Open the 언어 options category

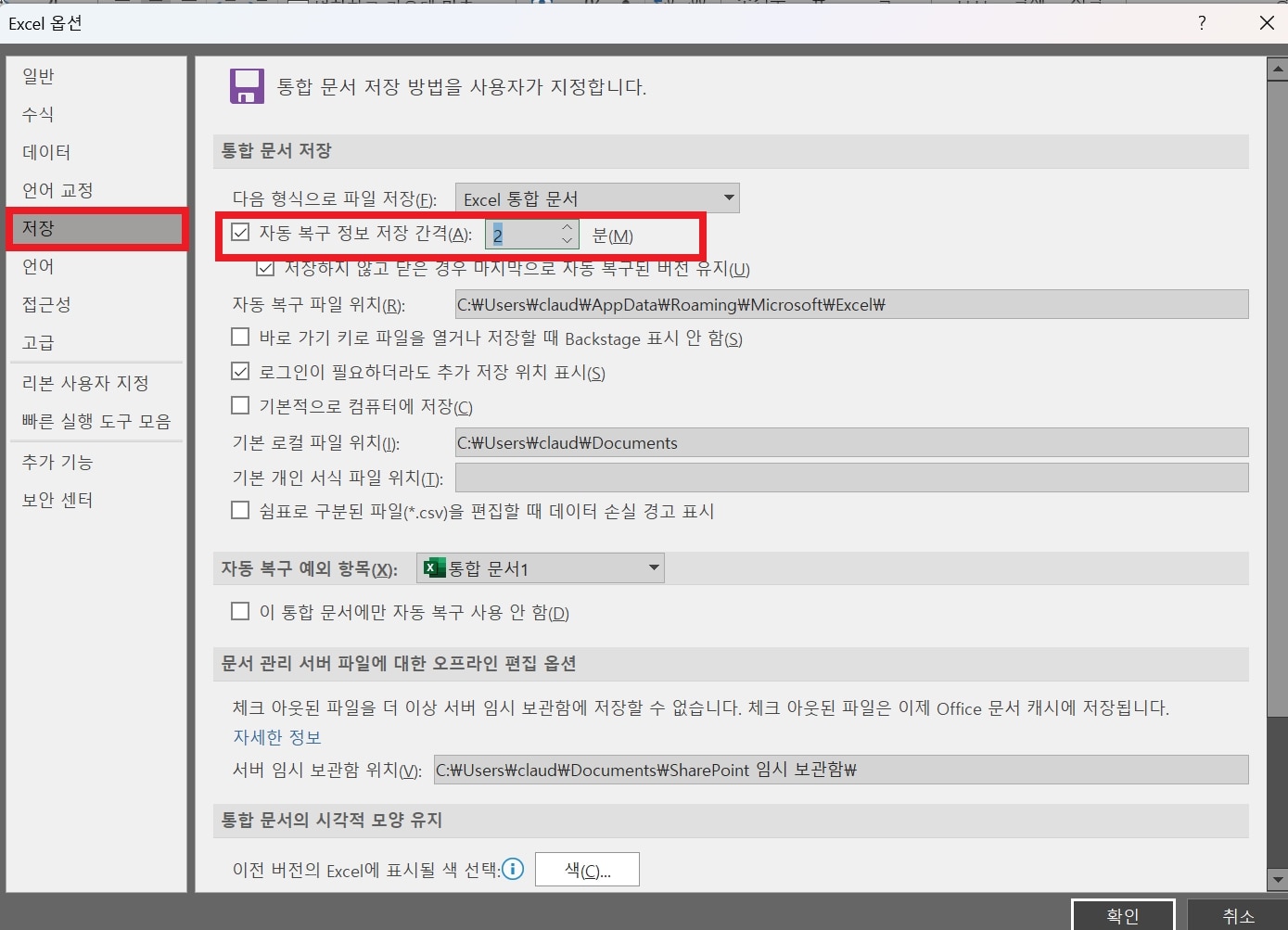click(x=38, y=266)
